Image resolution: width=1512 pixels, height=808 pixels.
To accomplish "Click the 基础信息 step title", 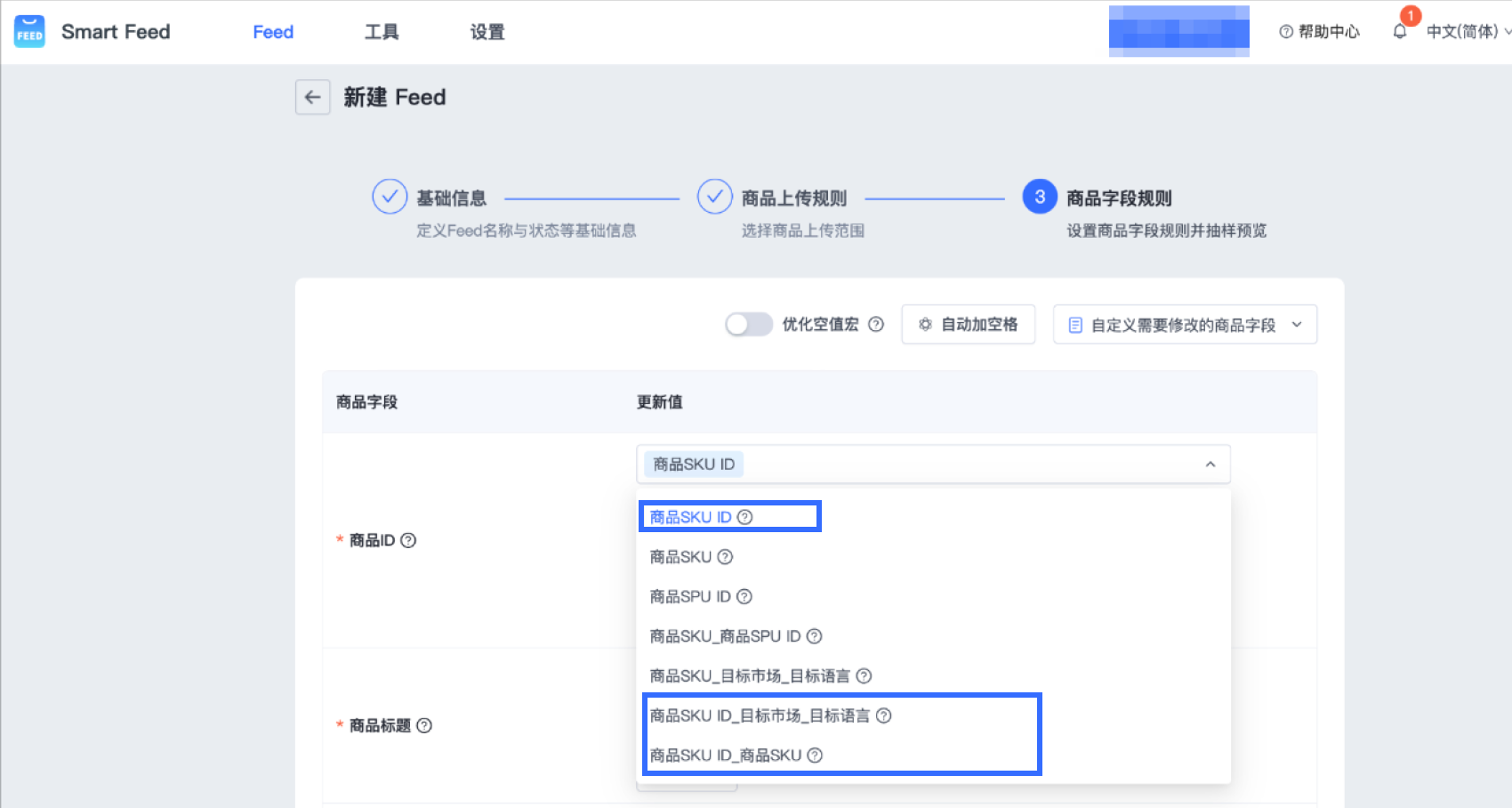I will tap(452, 198).
